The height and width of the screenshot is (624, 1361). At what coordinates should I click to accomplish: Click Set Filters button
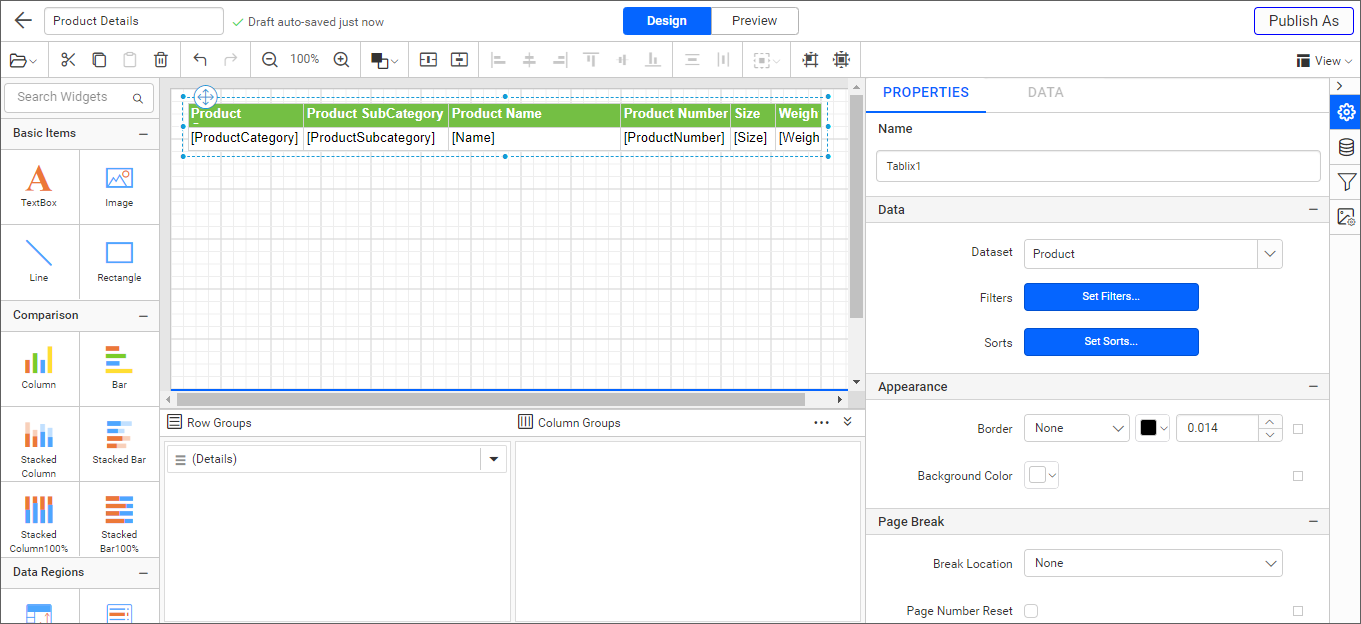coord(1111,297)
